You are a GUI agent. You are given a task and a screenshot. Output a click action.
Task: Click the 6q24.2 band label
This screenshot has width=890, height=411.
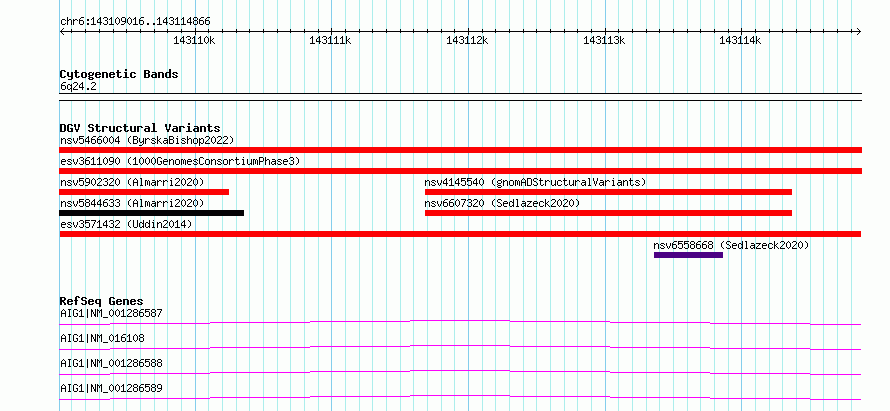78,86
